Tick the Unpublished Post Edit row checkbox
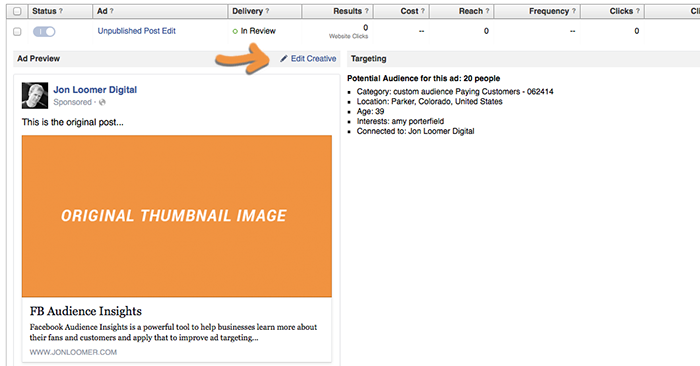The image size is (700, 366). point(17,32)
